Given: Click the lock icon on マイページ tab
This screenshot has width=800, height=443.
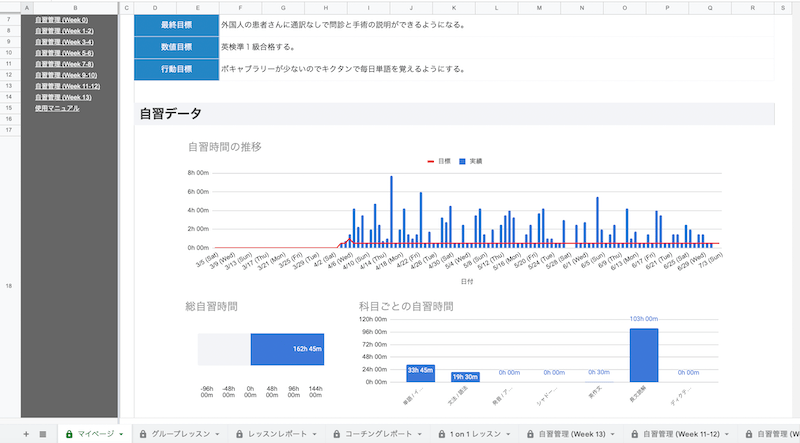Looking at the screenshot, I should click(69, 434).
